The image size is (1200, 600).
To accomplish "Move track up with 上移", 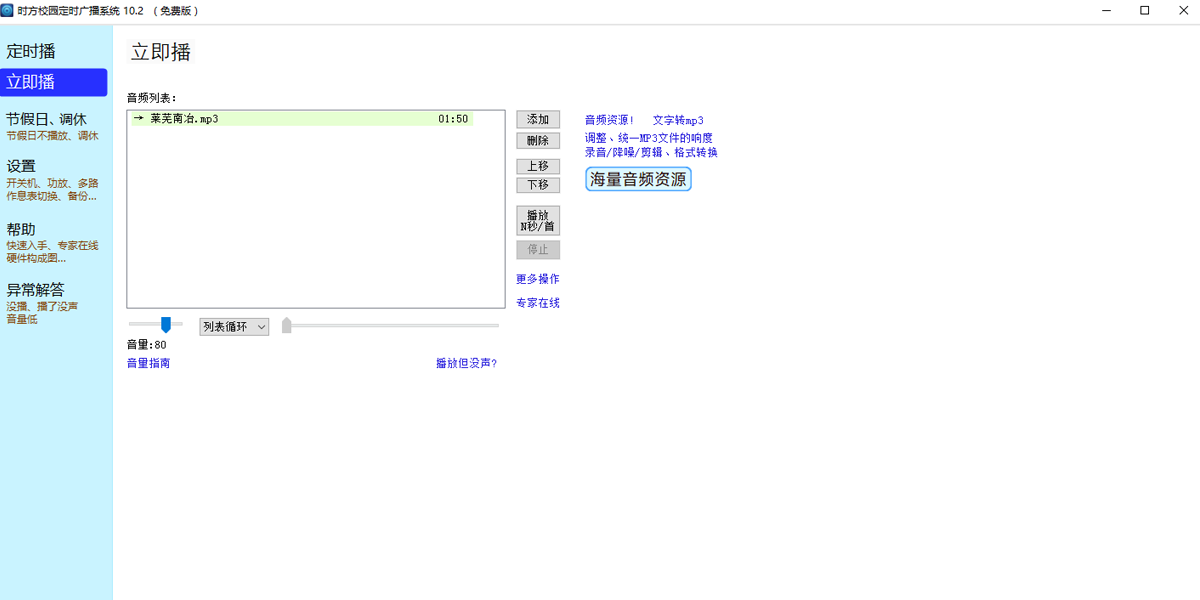I will tap(538, 166).
